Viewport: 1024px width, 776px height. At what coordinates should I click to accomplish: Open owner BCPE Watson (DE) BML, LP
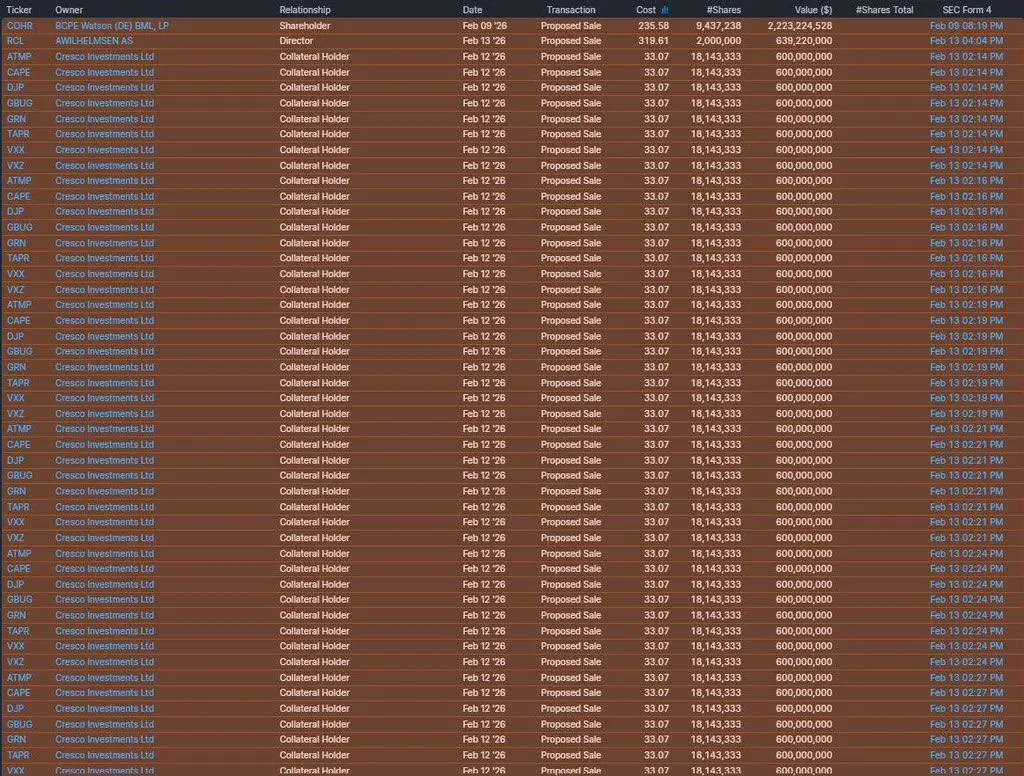point(112,25)
